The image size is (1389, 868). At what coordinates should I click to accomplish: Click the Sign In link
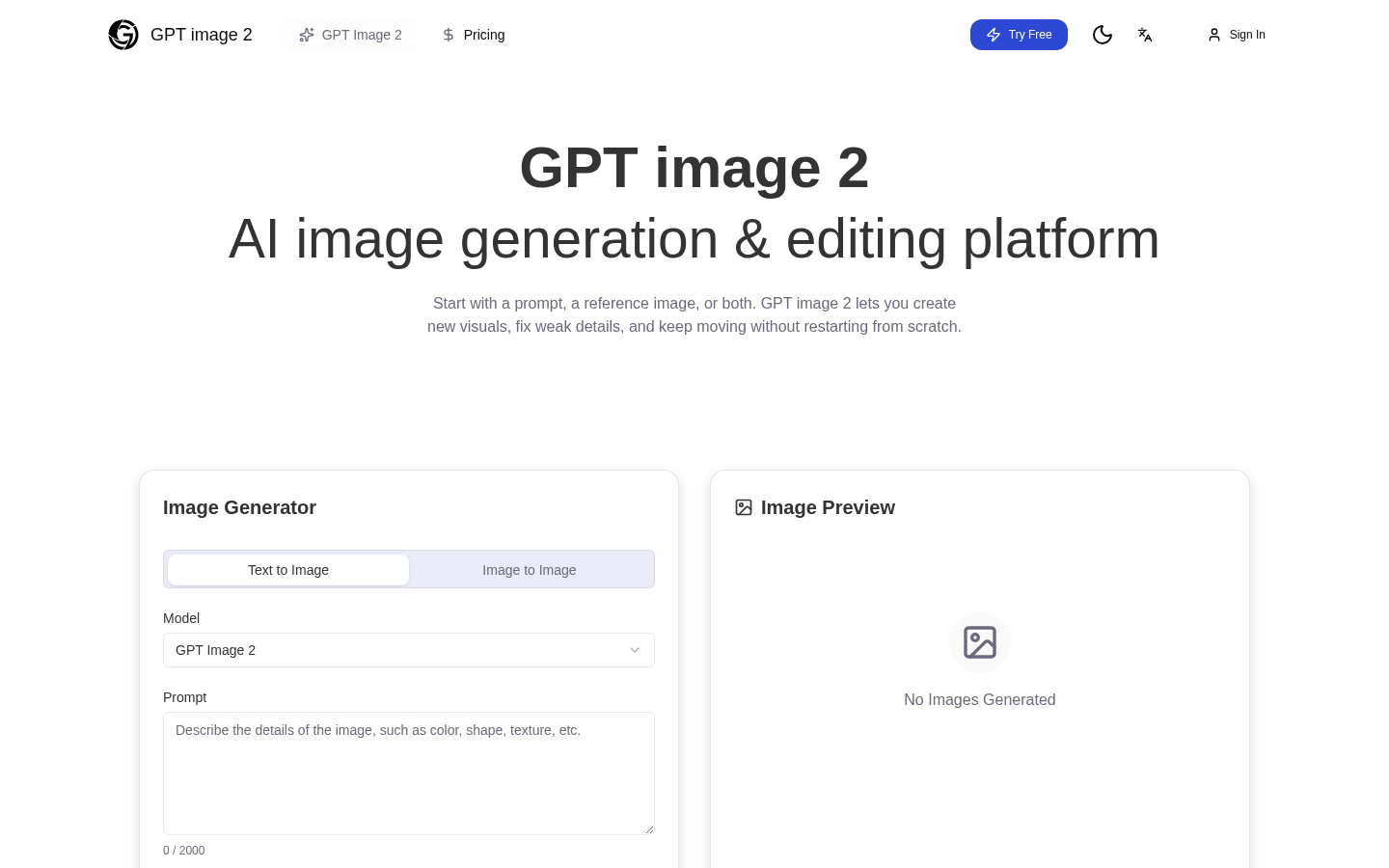[1237, 35]
